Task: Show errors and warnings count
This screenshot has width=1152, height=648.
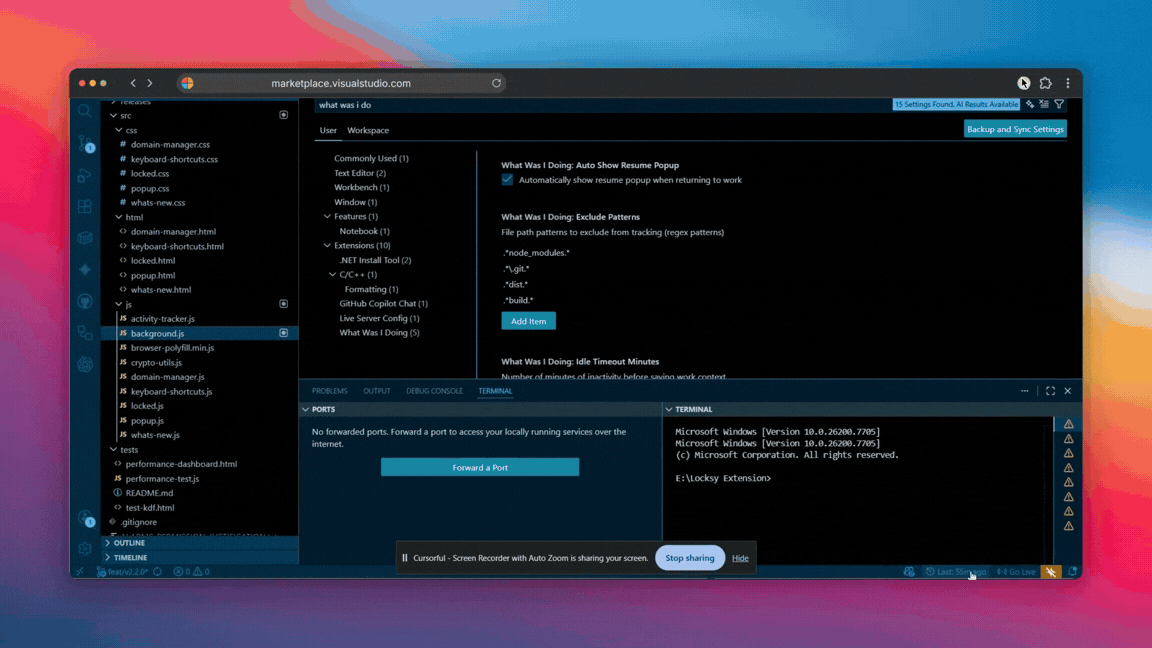Action: [x=192, y=572]
